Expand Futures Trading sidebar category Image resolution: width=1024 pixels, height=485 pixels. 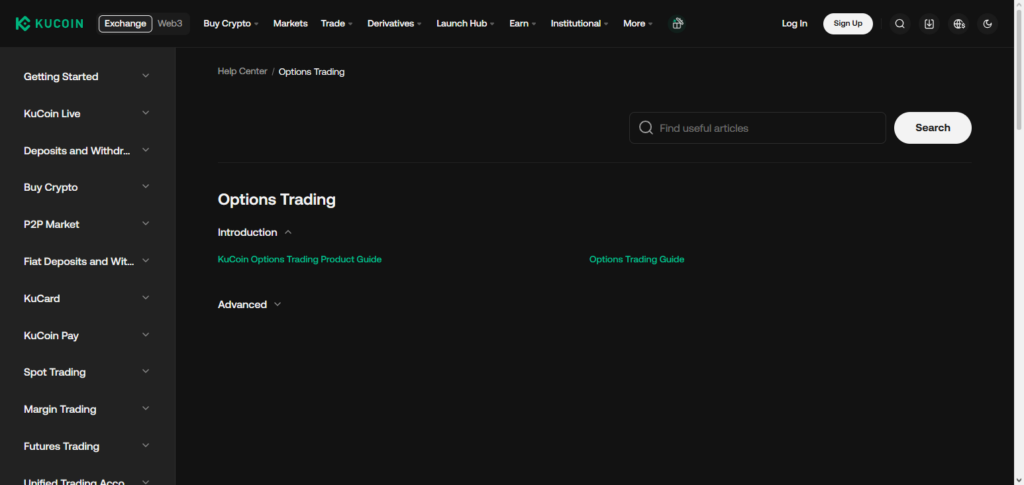88,446
